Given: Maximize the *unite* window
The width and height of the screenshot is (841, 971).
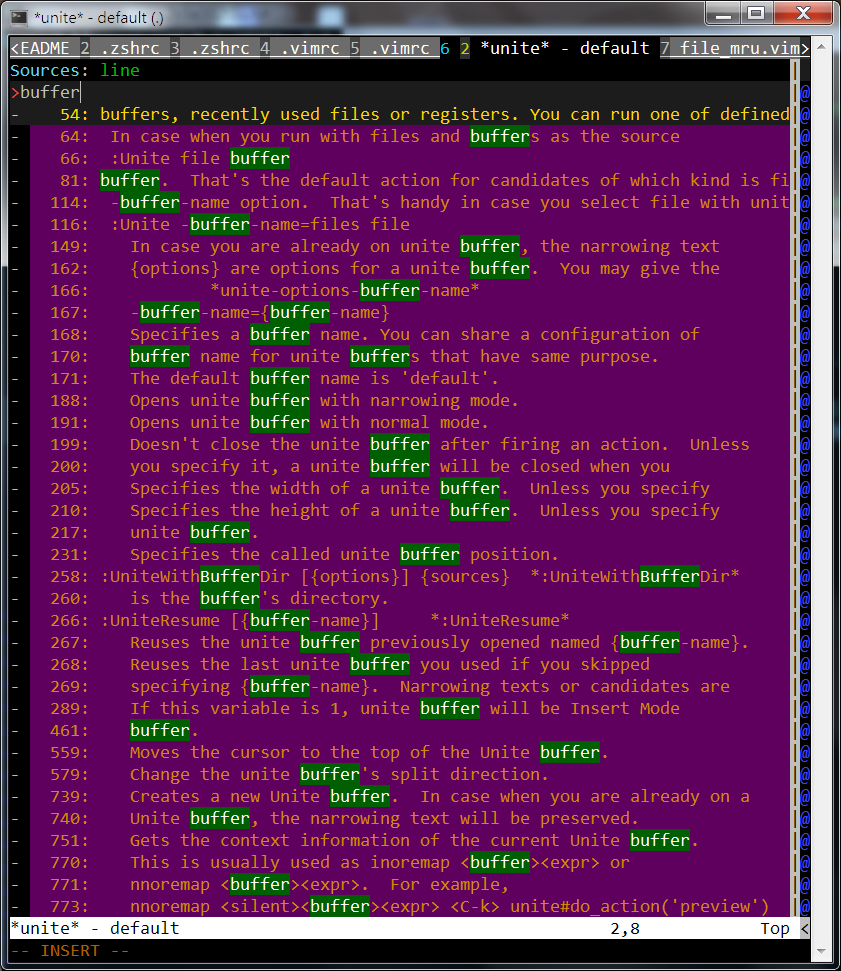Looking at the screenshot, I should [756, 14].
